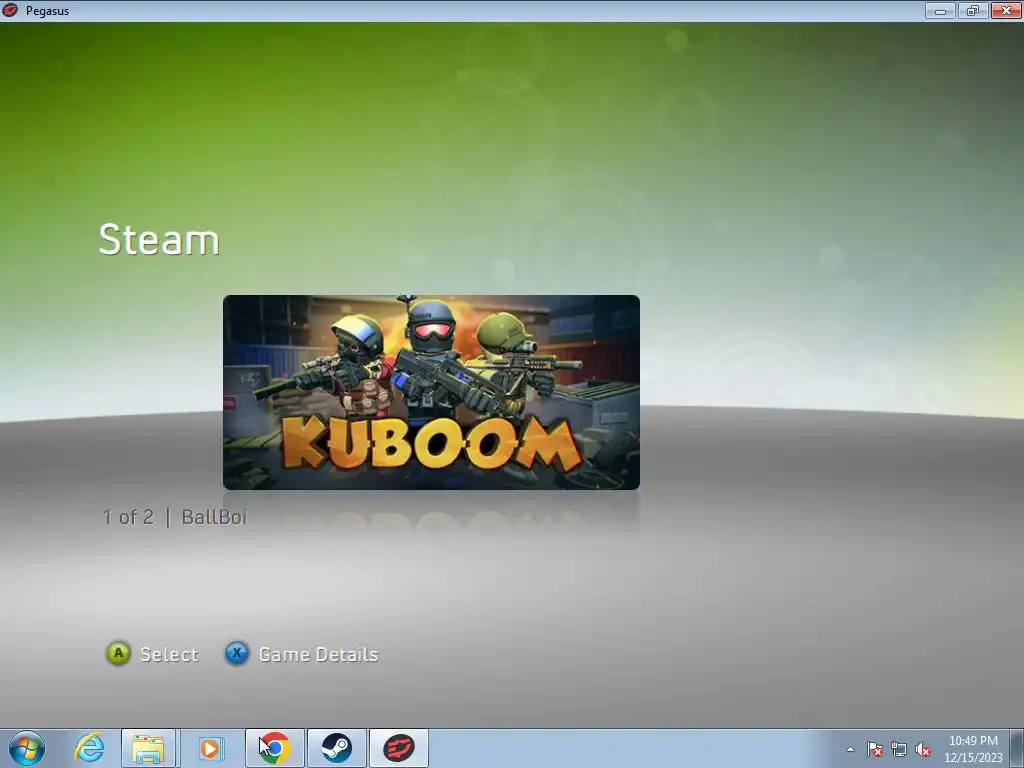Open the network status tray icon
The height and width of the screenshot is (768, 1024).
pos(899,749)
